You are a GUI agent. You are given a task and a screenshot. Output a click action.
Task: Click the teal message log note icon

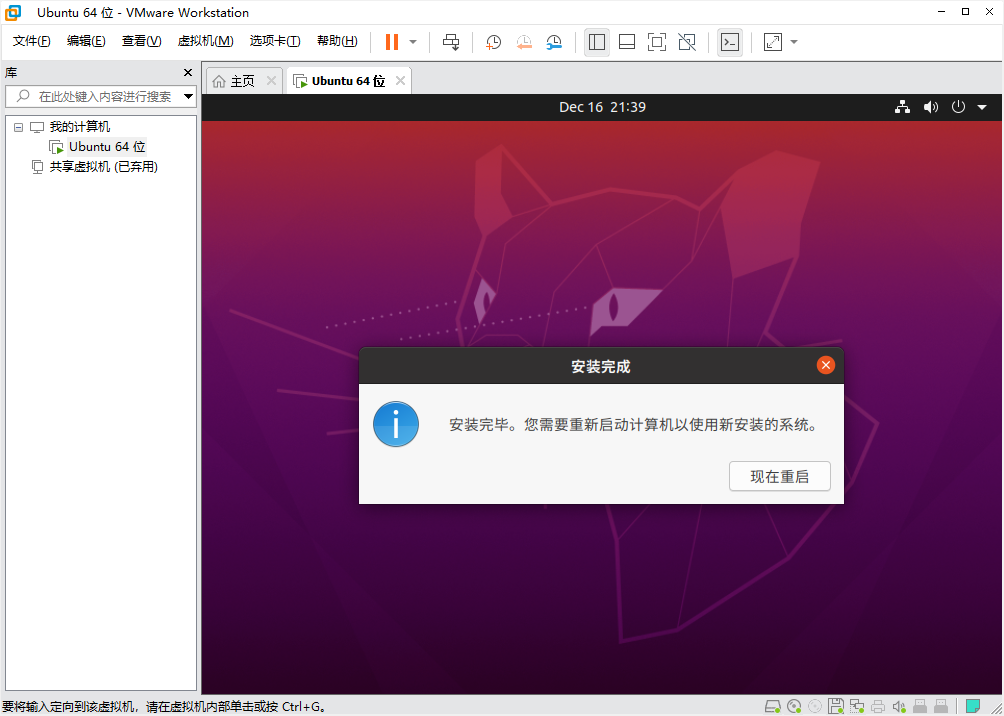[973, 706]
